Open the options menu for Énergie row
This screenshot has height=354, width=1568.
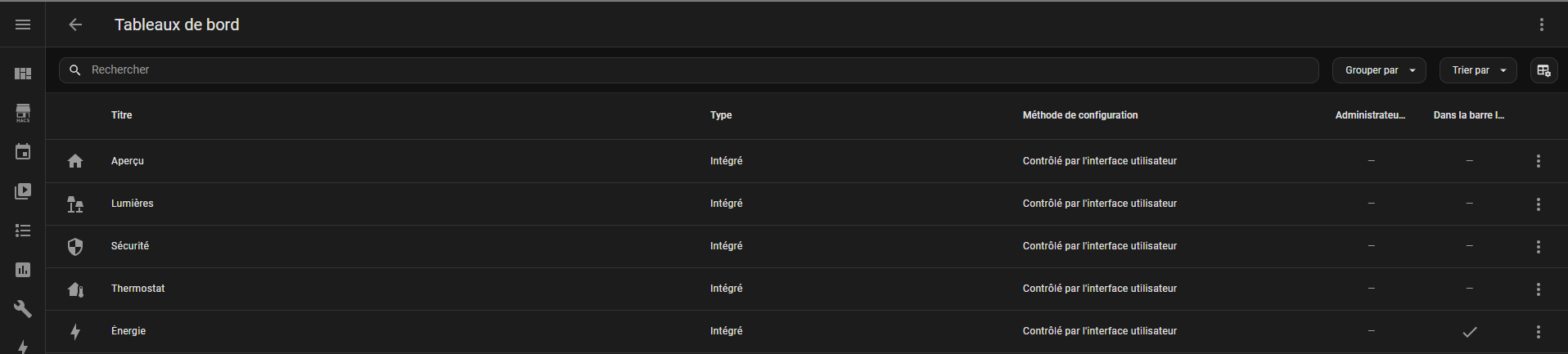click(1539, 331)
